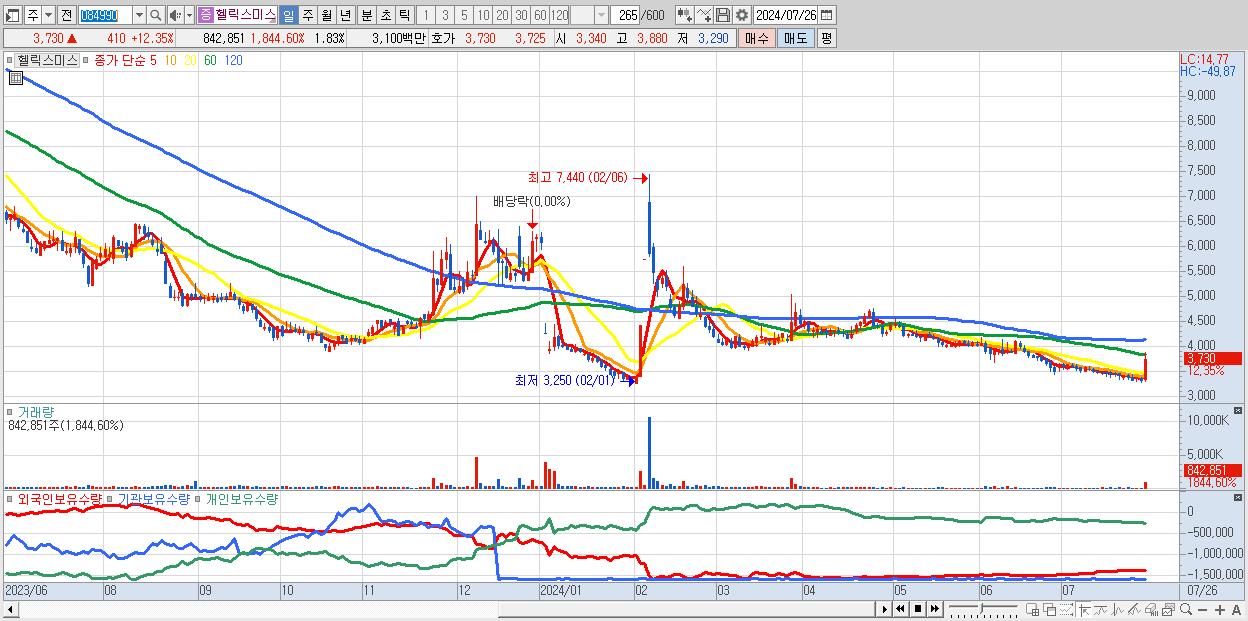Select interval 120 button
Viewport: 1248px width, 621px height.
coord(560,15)
